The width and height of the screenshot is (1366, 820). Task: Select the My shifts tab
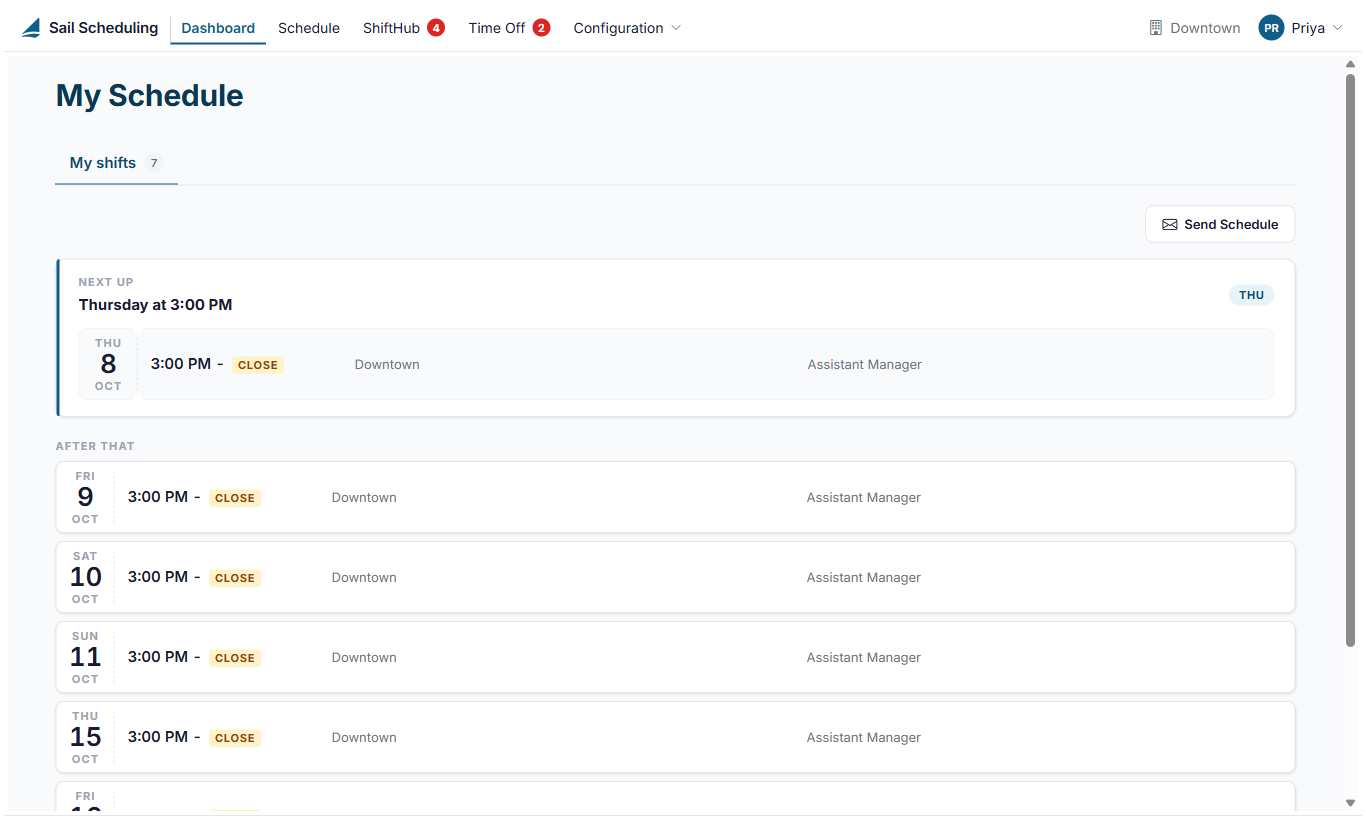point(116,163)
